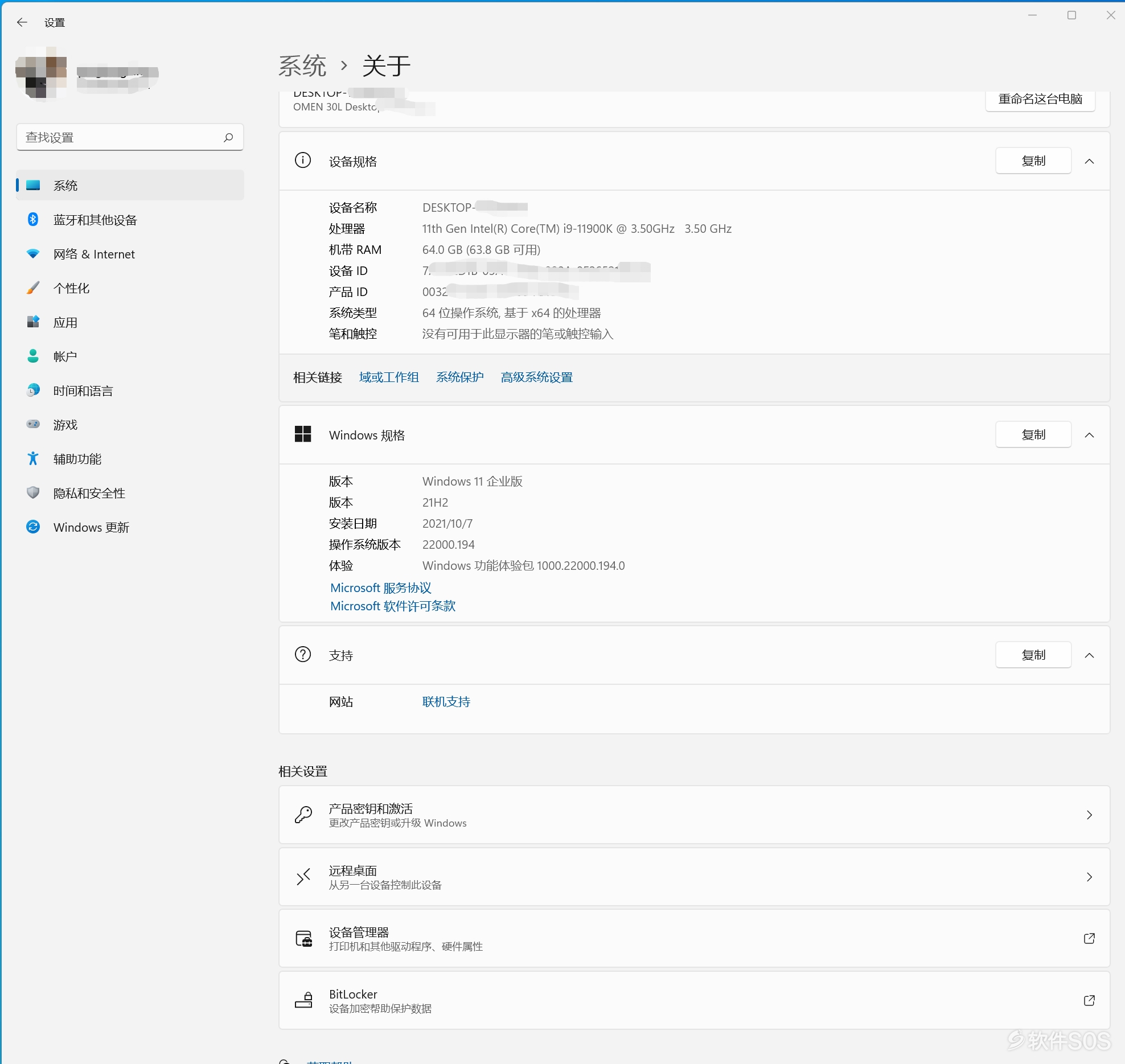Viewport: 1125px width, 1064px height.
Task: Click the Bluetooth icon in sidebar
Action: pos(33,219)
